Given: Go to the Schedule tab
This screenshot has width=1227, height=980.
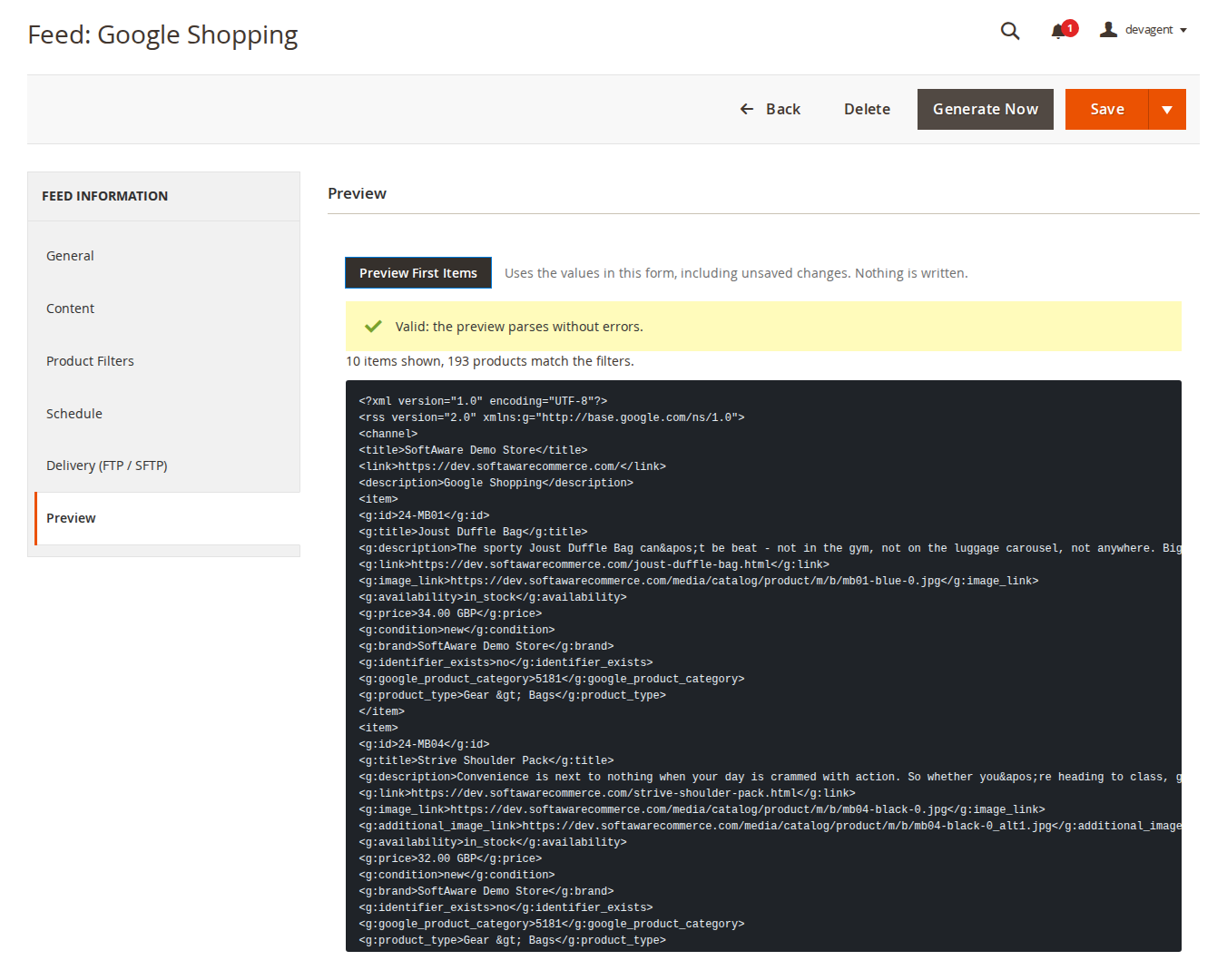Looking at the screenshot, I should point(164,414).
